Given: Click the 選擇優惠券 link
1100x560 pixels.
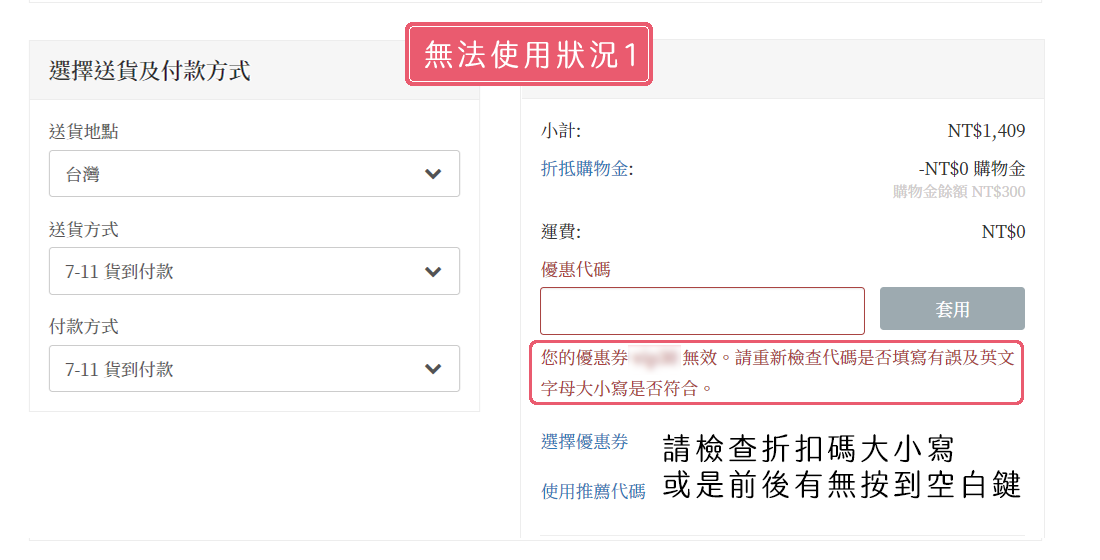Looking at the screenshot, I should [585, 442].
